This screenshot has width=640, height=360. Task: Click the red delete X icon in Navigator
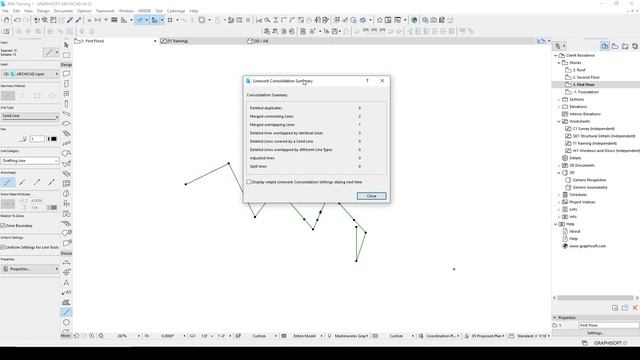coord(635,308)
